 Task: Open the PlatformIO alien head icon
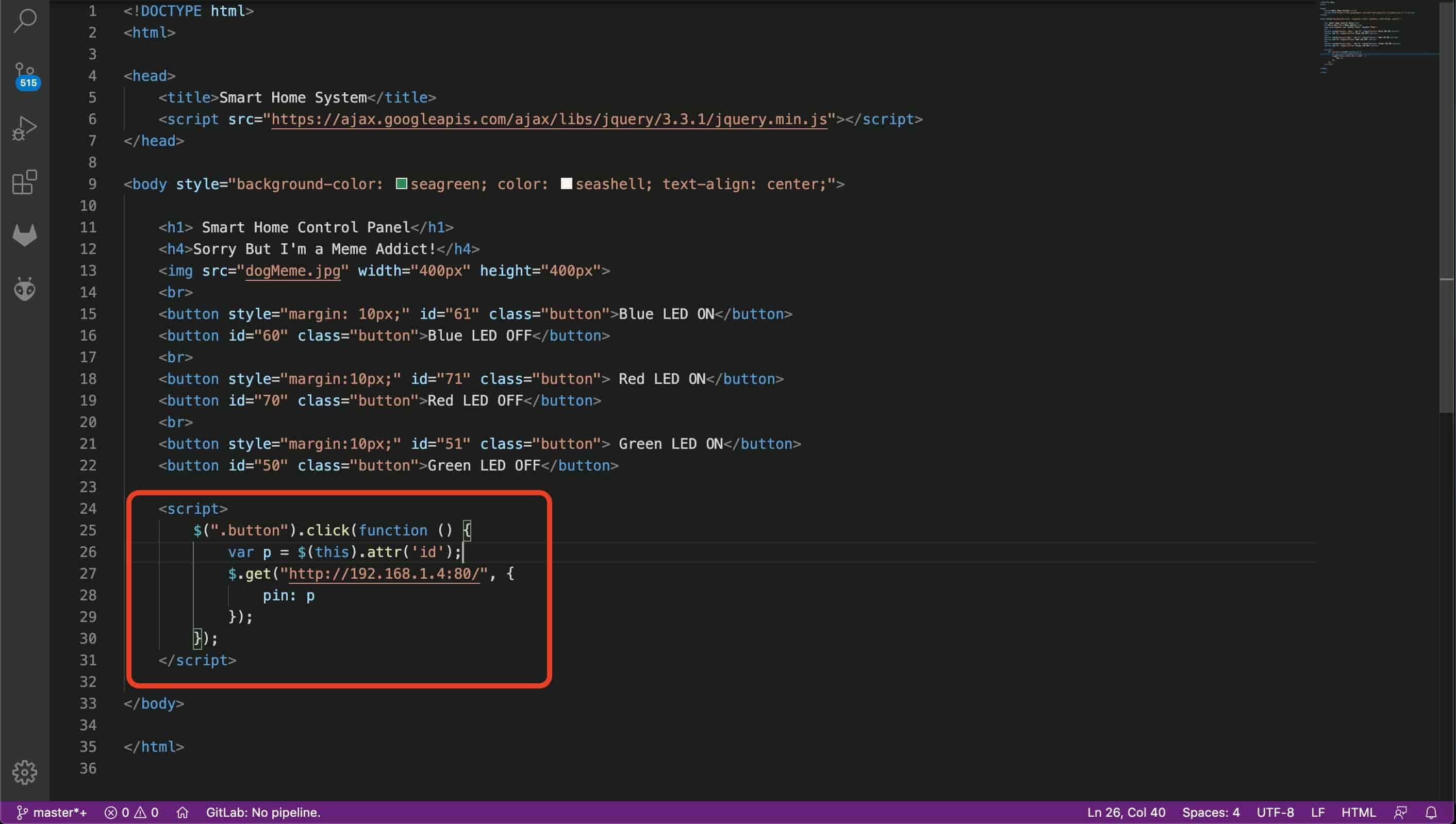(24, 289)
